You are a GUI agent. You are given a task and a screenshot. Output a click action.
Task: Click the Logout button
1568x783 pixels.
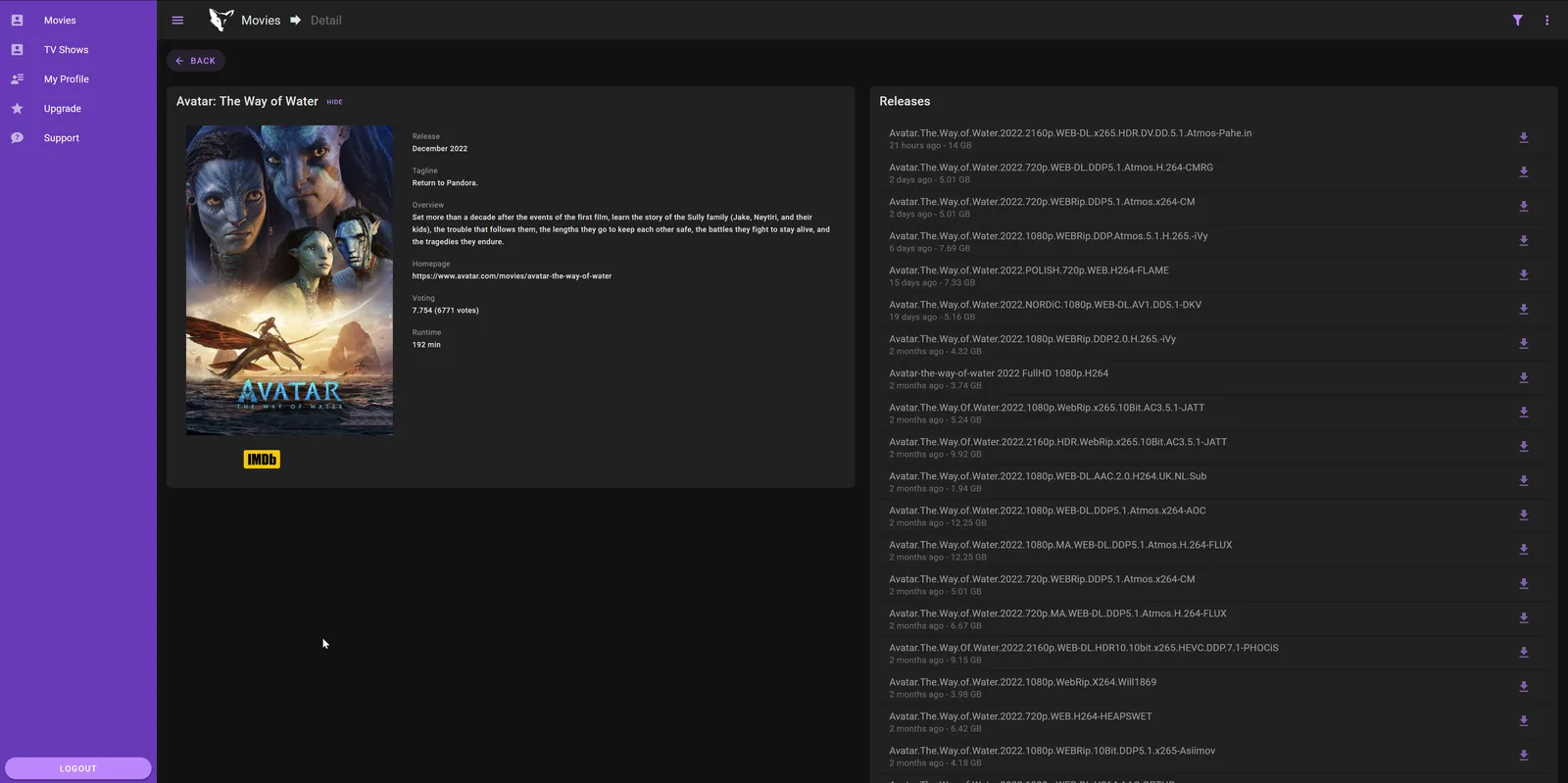(78, 768)
